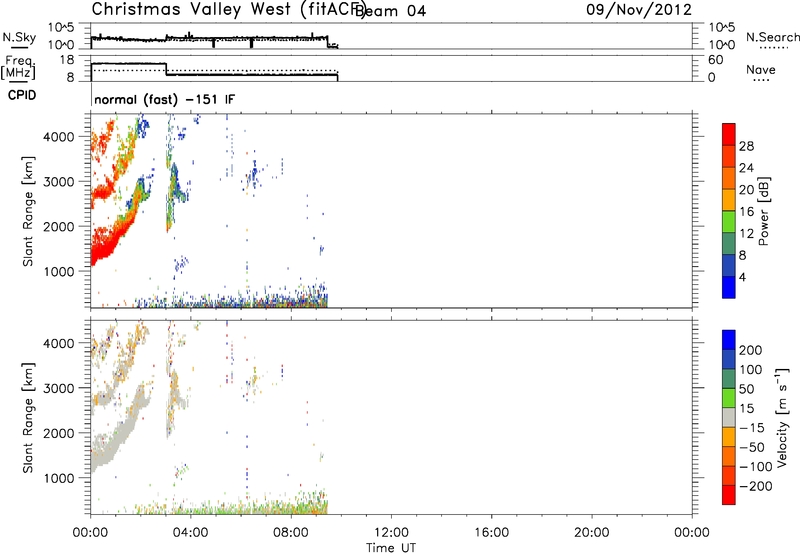The height and width of the screenshot is (554, 800).
Task: Select the red top segment of the Power colorbar
Action: pyautogui.click(x=729, y=134)
